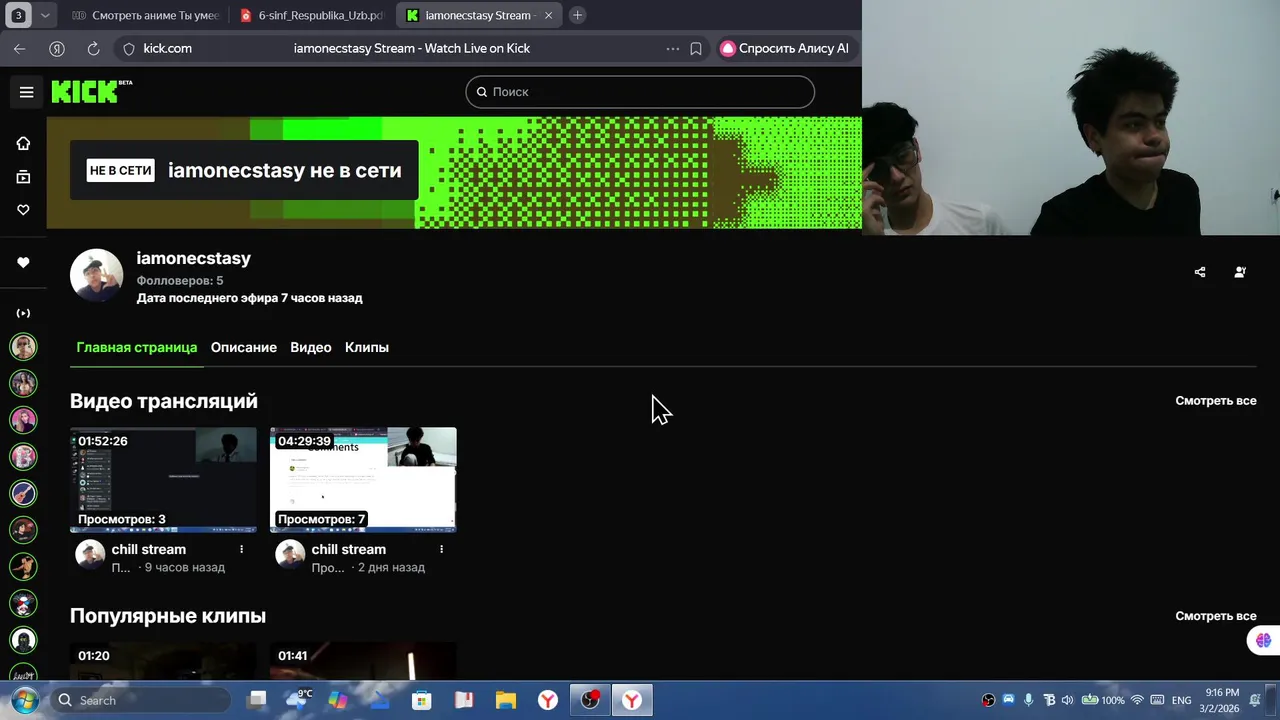View all Видео трансляций
This screenshot has height=720, width=1280.
click(1216, 401)
